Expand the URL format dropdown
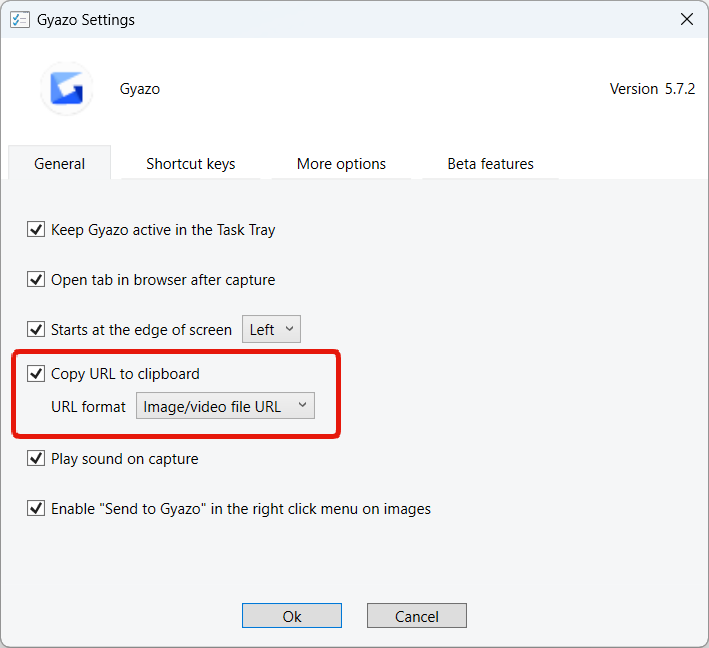 tap(225, 406)
